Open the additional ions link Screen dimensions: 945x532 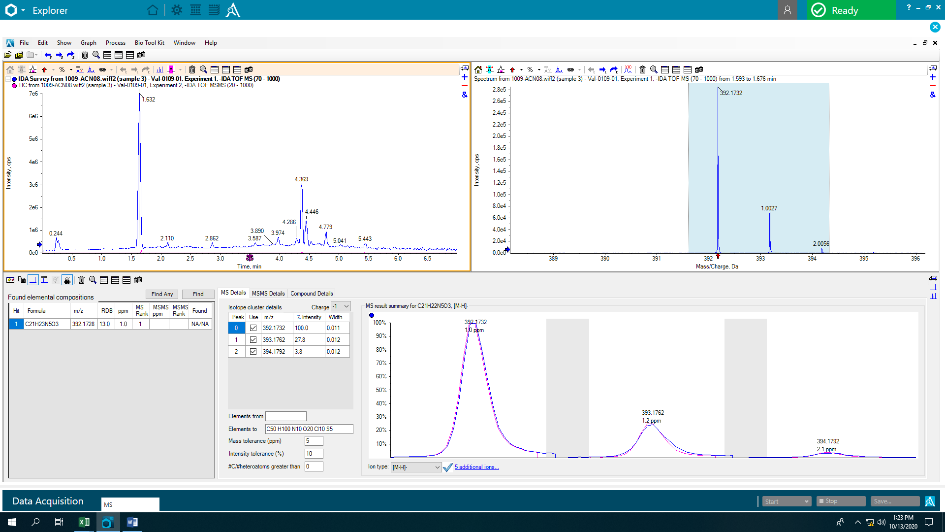click(477, 467)
